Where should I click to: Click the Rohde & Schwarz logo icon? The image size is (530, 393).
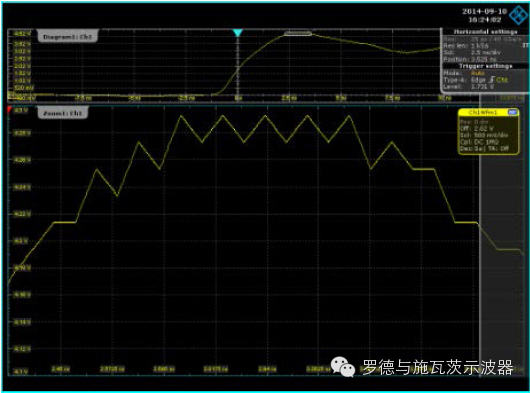519,15
